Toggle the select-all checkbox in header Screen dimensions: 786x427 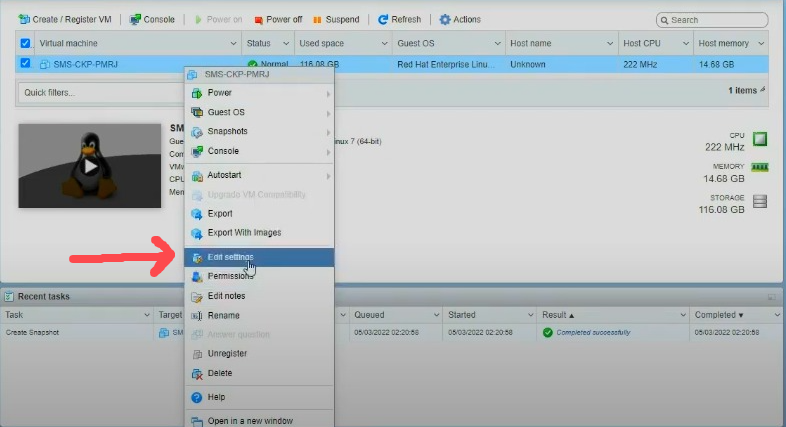click(25, 43)
